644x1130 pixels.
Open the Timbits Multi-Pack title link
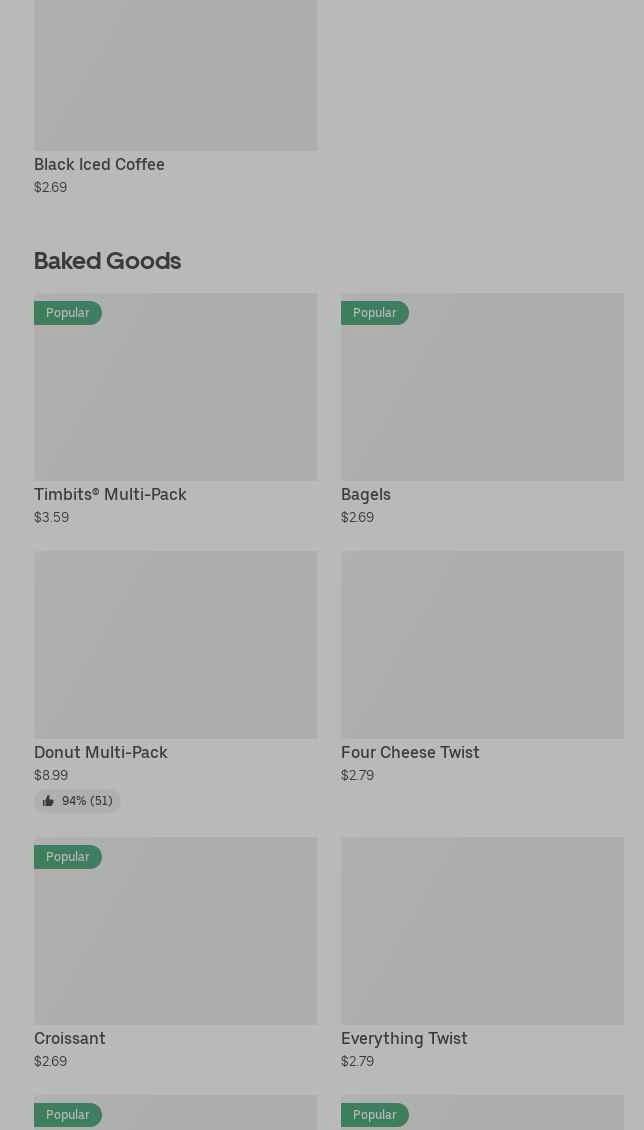click(x=110, y=494)
